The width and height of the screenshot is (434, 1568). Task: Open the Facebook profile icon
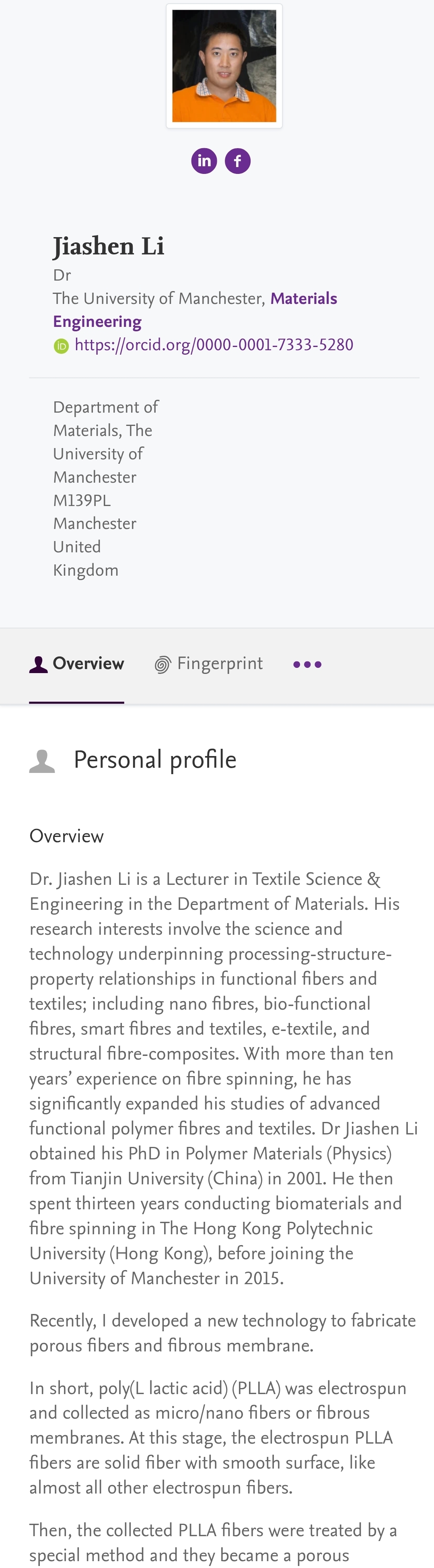pyautogui.click(x=238, y=161)
